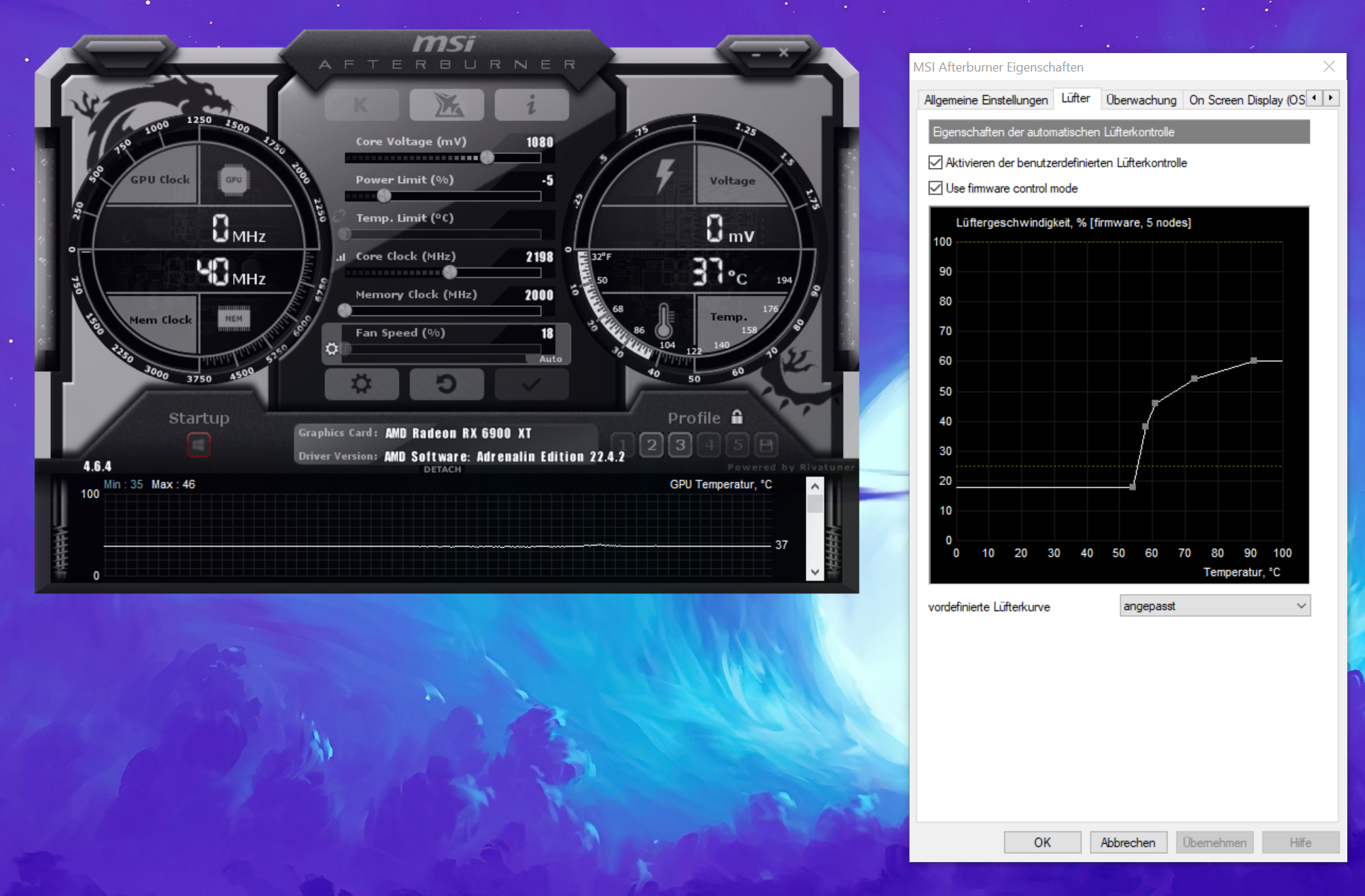
Task: Uncheck benutzerdefinierte Lüfterkontrolle checkbox
Action: click(x=936, y=163)
